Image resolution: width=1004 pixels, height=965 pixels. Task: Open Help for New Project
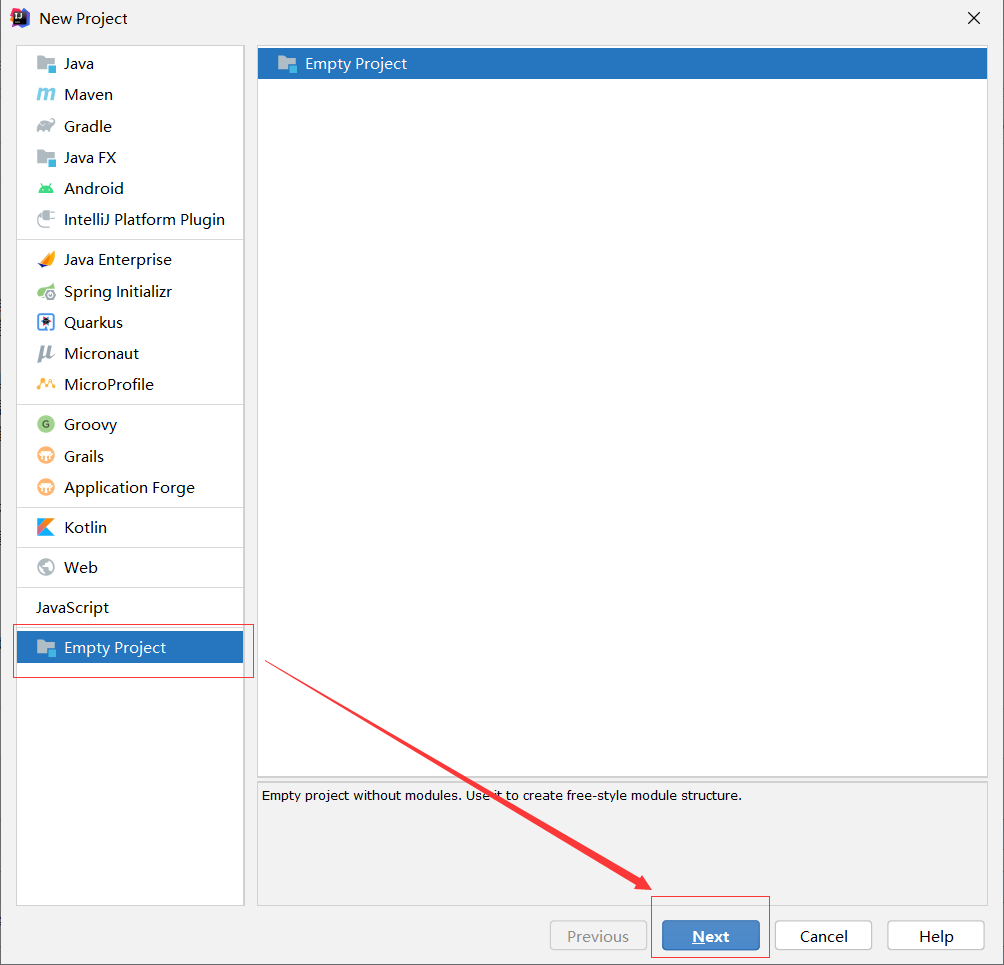pos(936,936)
